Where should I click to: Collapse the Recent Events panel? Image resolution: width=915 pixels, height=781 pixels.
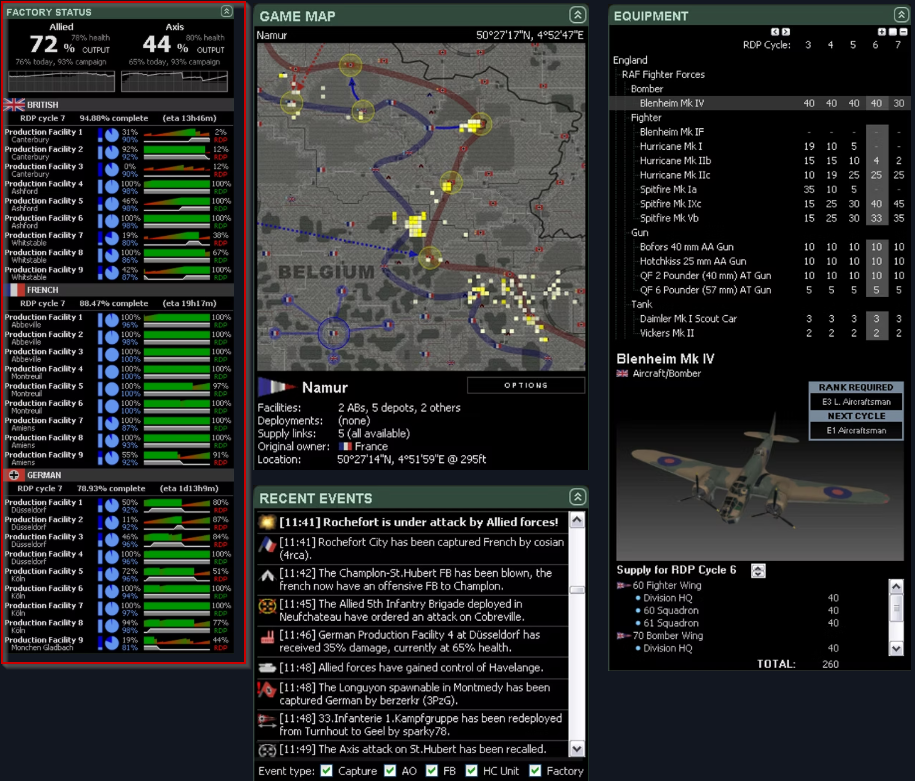(x=577, y=497)
